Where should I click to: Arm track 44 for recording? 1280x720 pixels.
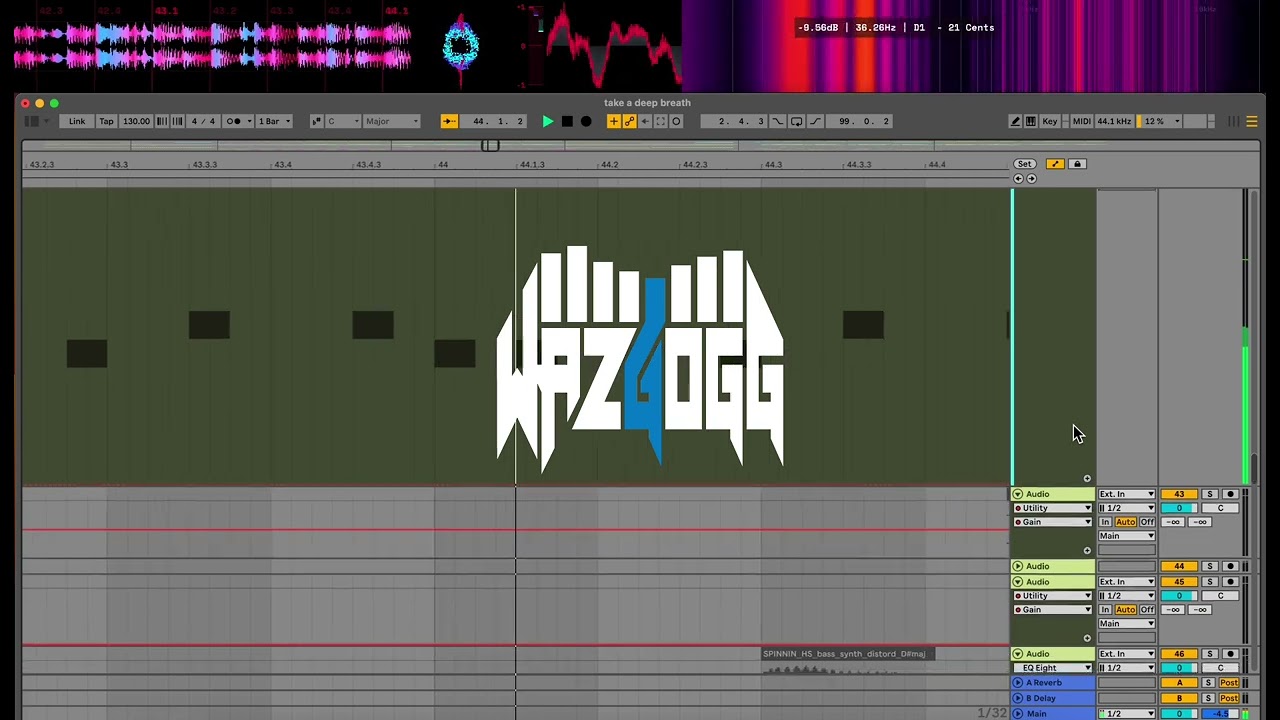(1231, 566)
